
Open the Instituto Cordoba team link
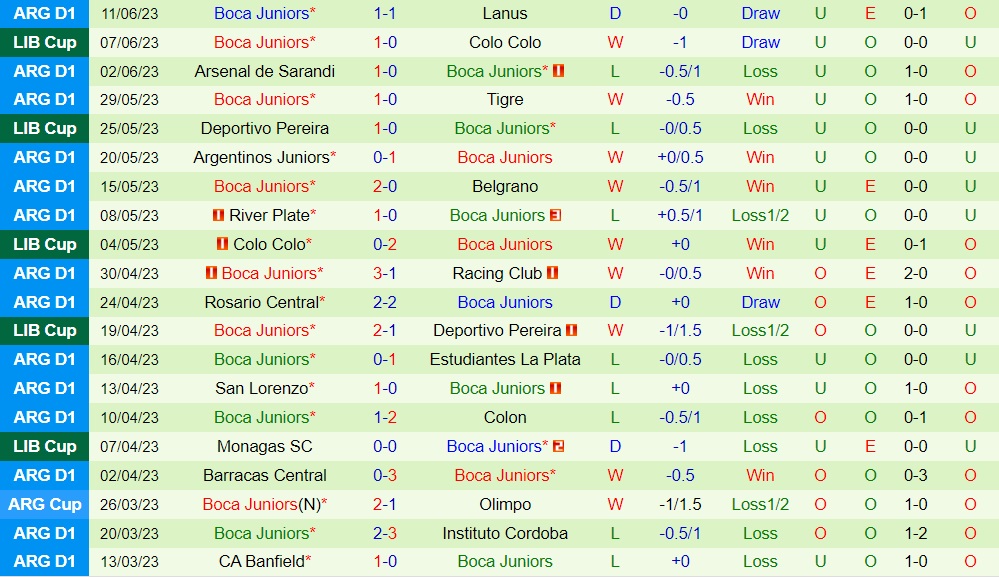click(505, 533)
